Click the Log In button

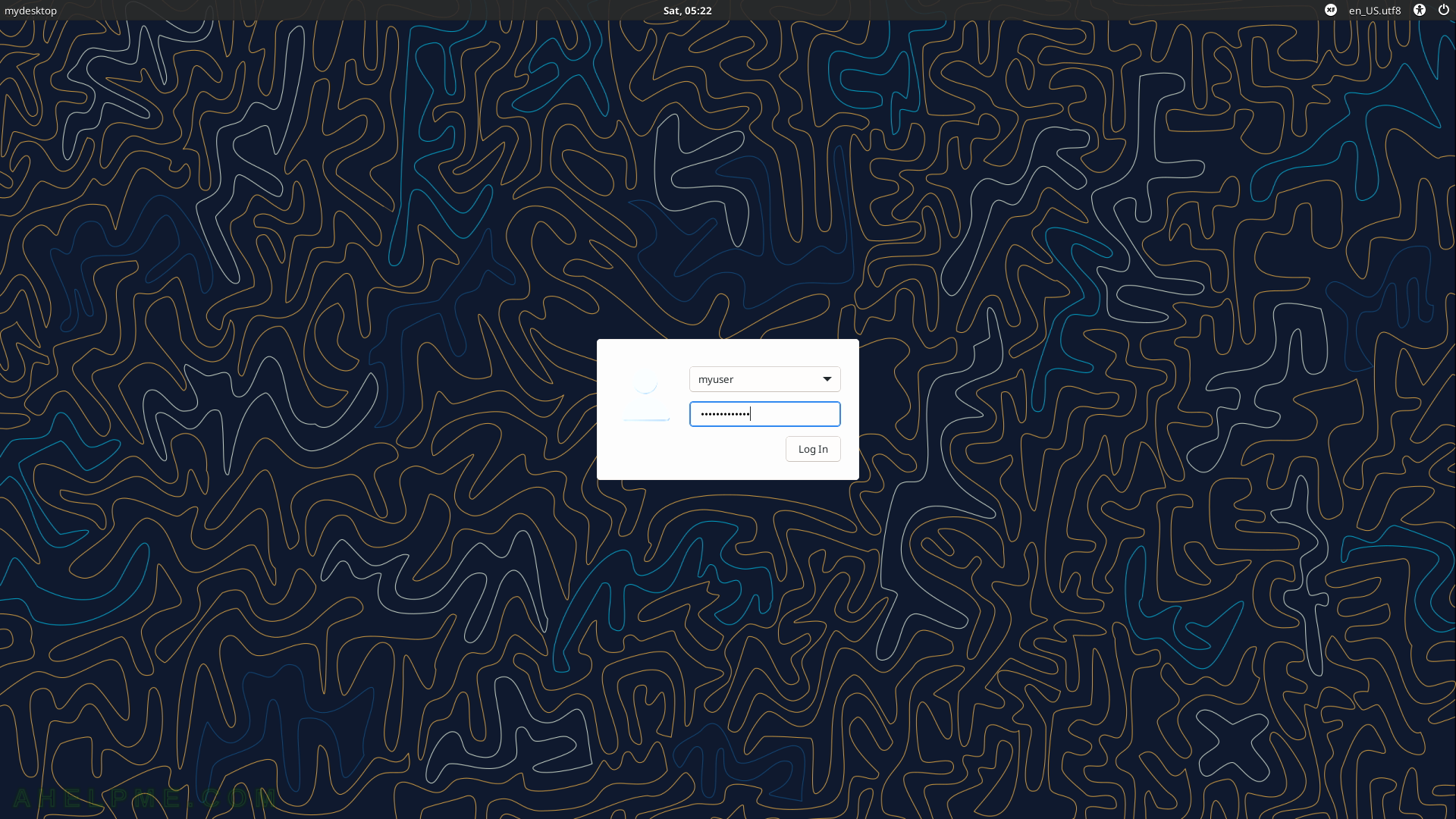(x=813, y=449)
